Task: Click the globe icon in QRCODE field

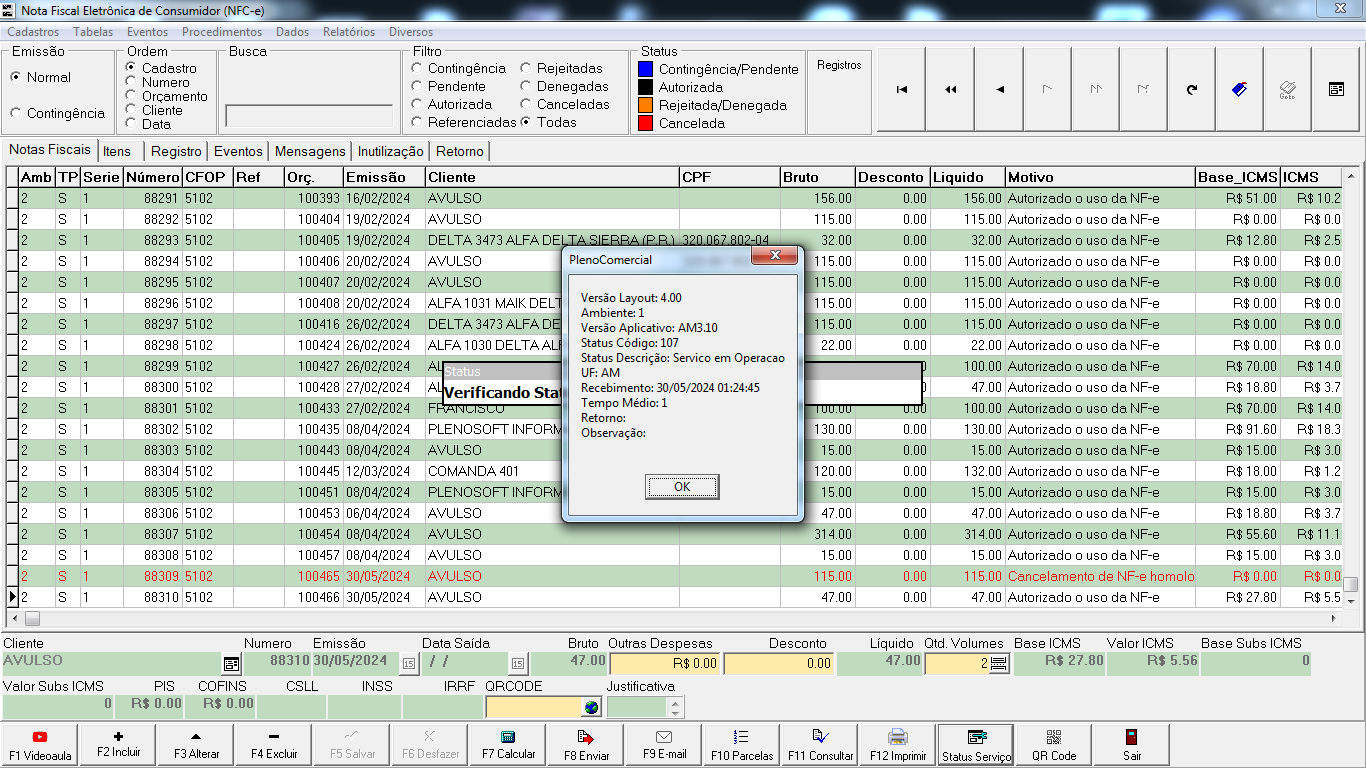Action: pyautogui.click(x=591, y=707)
